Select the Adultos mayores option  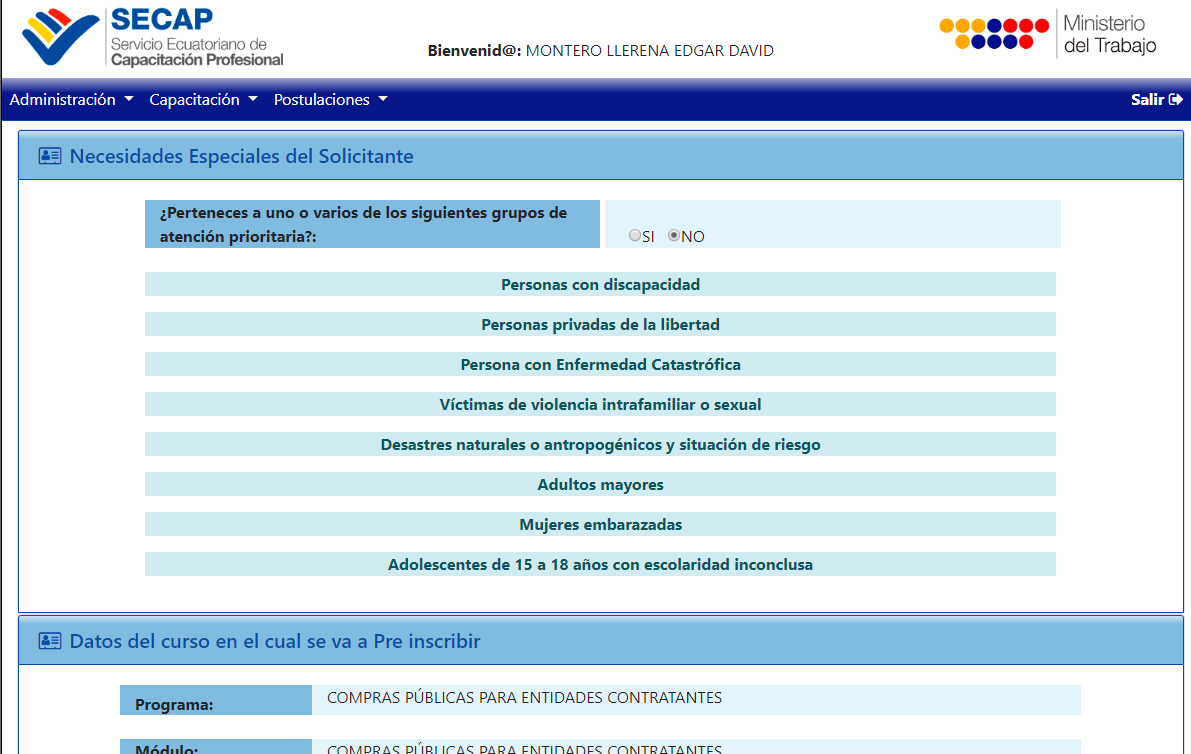point(600,484)
